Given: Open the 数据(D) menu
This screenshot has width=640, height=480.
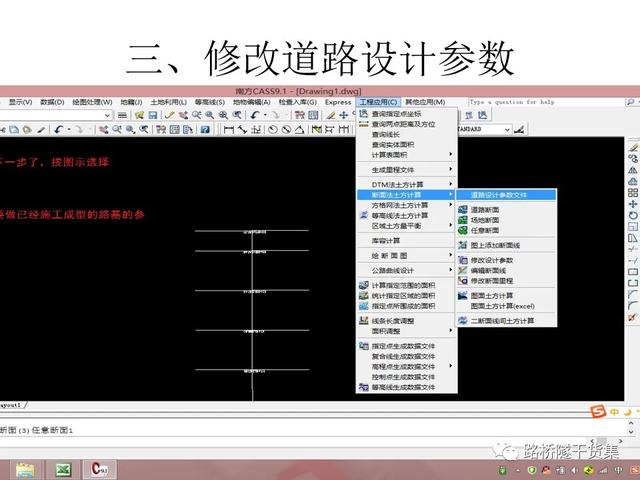Looking at the screenshot, I should [x=52, y=102].
